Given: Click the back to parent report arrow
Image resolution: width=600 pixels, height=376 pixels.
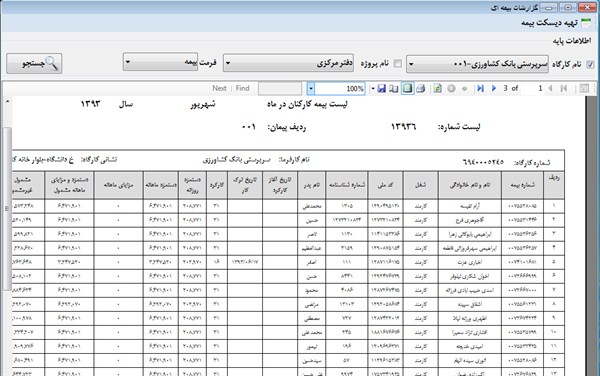Looking at the screenshot, I should click(465, 89).
